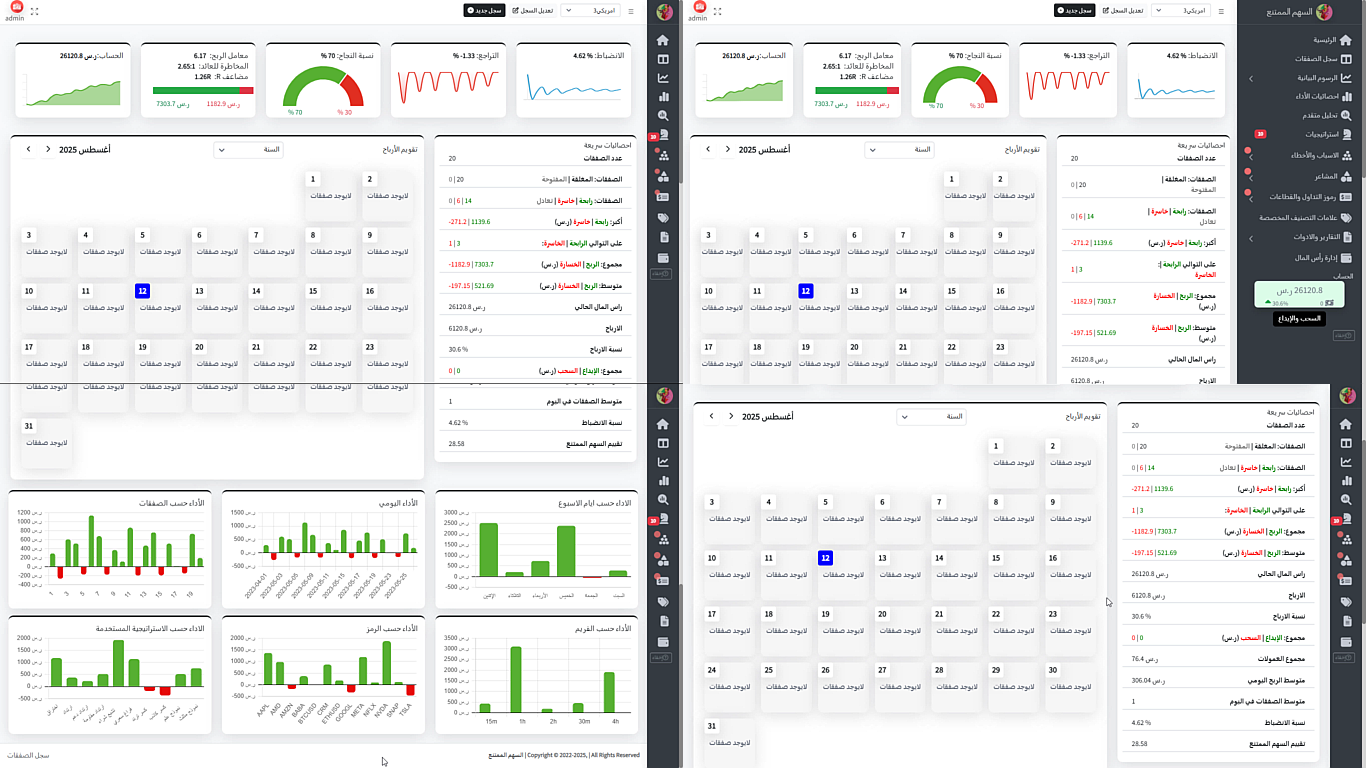Click the green-red profit bar in the left window

(x=204, y=90)
